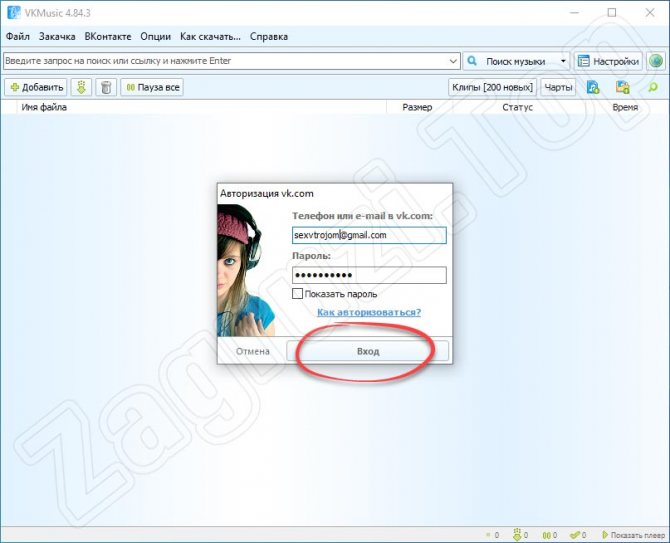
Task: Open the Опции menu
Action: [x=155, y=37]
